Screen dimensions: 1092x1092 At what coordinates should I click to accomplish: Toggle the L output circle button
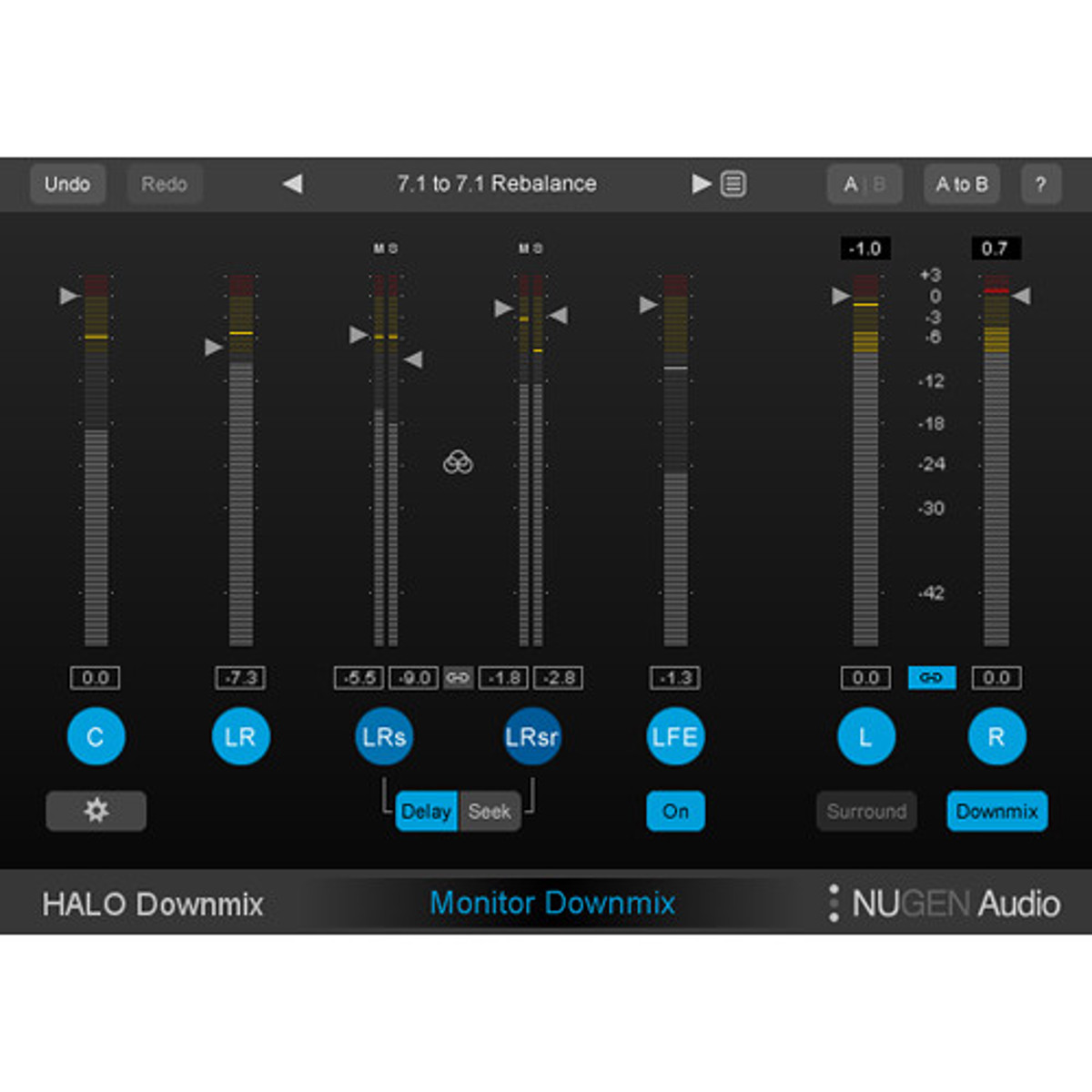[865, 736]
